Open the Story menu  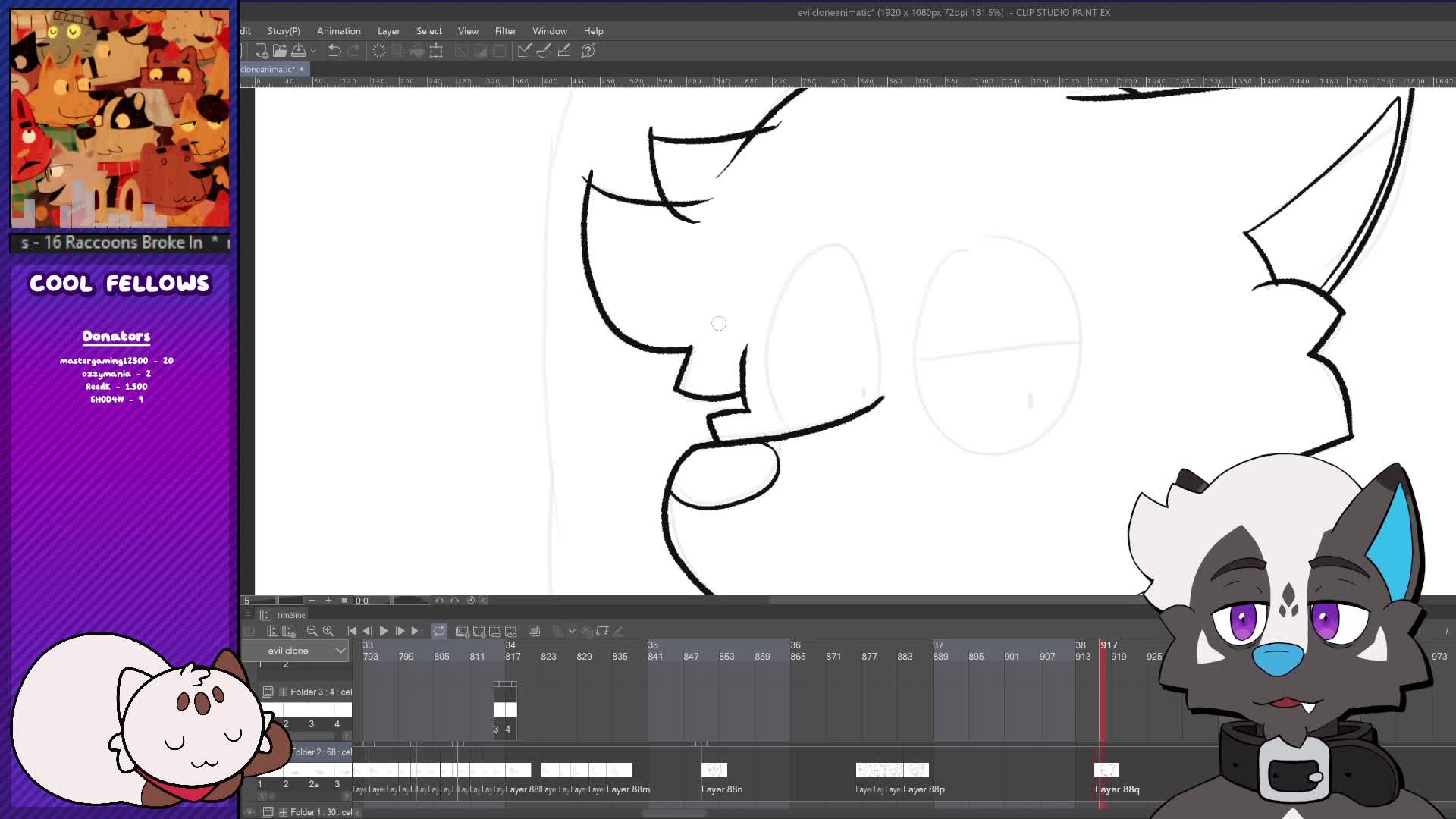(284, 31)
